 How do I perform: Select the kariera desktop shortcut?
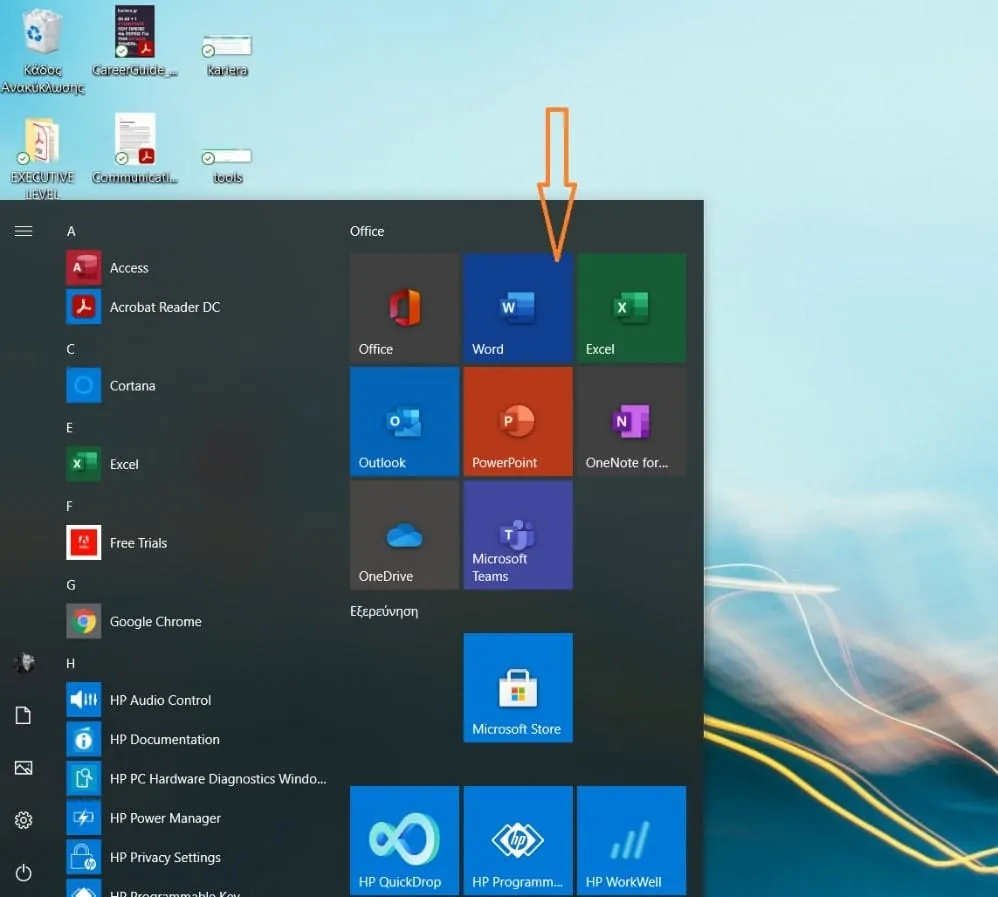227,55
